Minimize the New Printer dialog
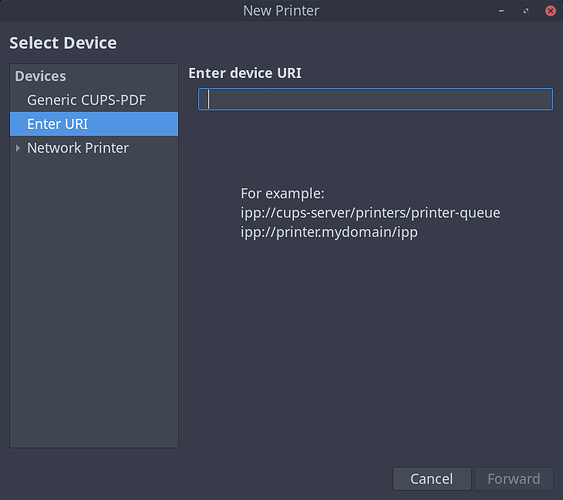The image size is (563, 500). click(501, 11)
